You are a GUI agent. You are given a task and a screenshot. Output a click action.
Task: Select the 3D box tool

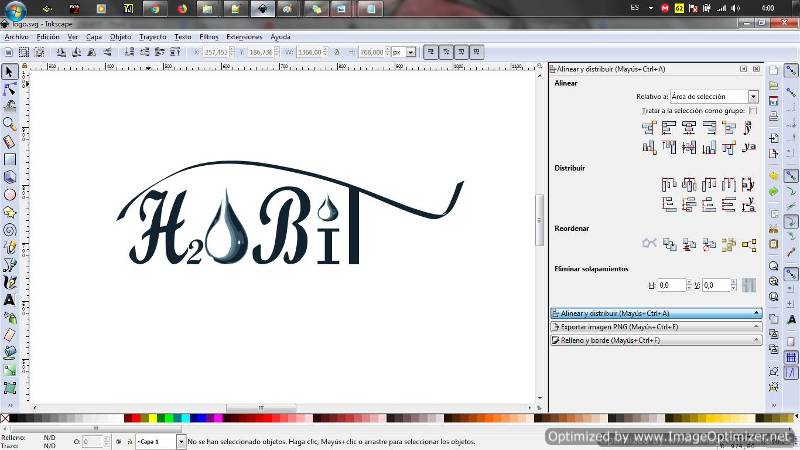coord(9,177)
